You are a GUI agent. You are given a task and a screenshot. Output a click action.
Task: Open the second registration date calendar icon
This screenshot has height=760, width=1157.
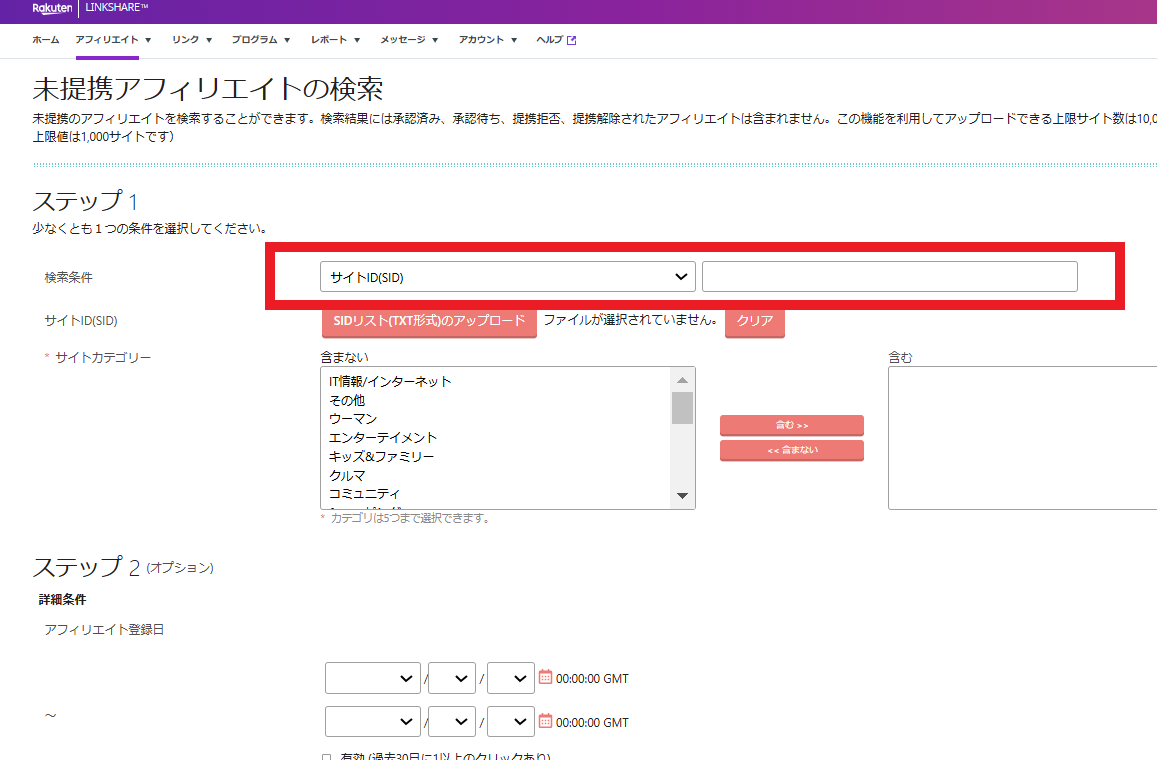point(545,721)
